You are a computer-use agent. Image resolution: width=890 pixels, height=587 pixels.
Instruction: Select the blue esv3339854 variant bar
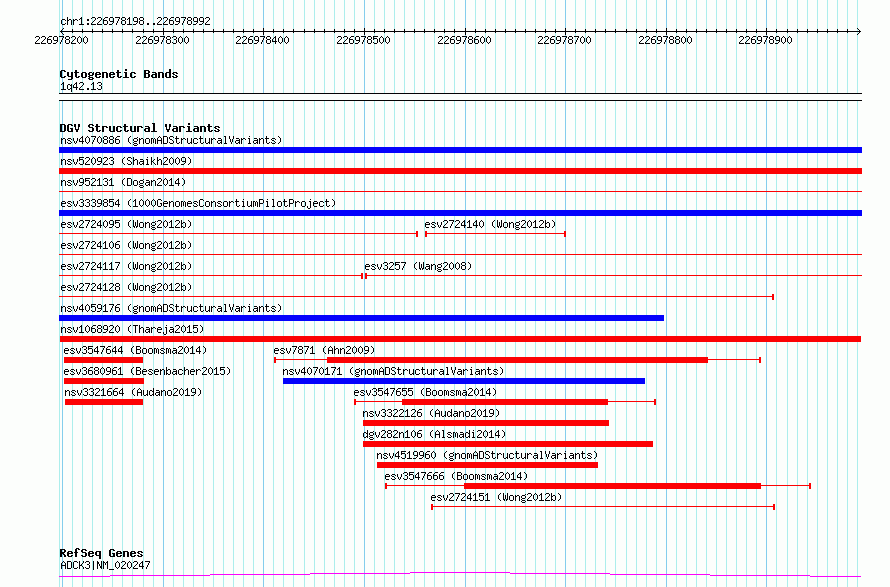[x=460, y=213]
